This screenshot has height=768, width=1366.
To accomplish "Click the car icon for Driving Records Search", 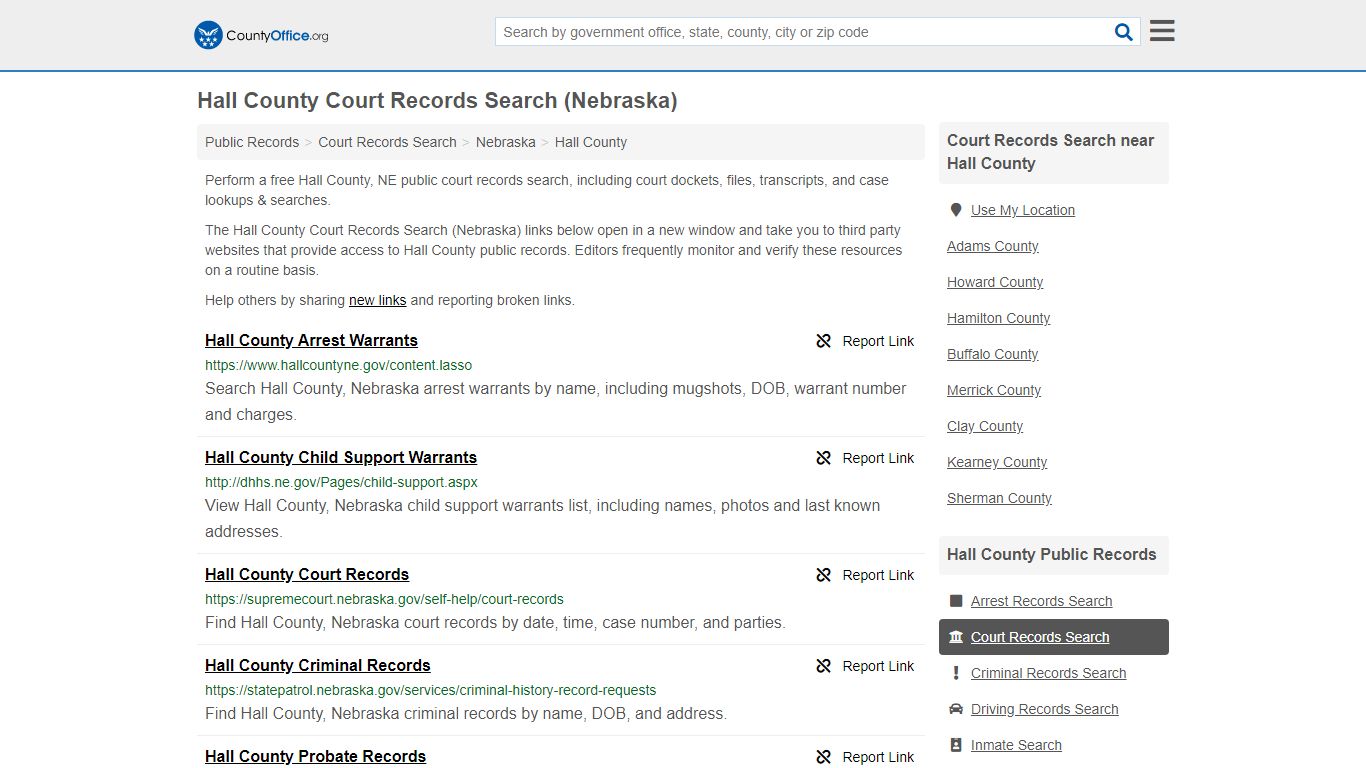I will tap(956, 709).
